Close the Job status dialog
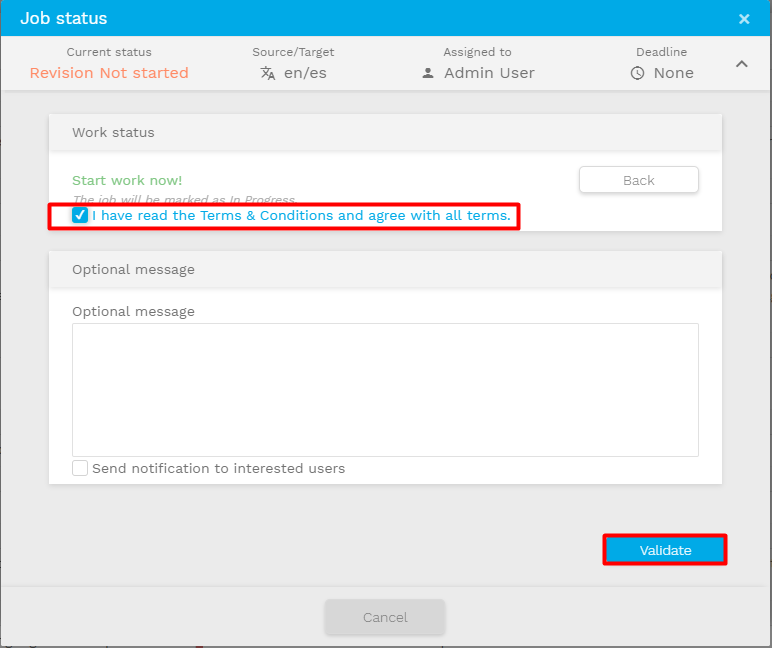The width and height of the screenshot is (772, 648). [743, 19]
